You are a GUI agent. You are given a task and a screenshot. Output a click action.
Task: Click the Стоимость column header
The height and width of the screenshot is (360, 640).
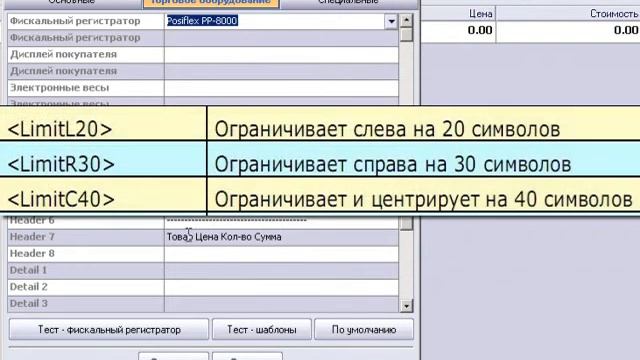613,14
